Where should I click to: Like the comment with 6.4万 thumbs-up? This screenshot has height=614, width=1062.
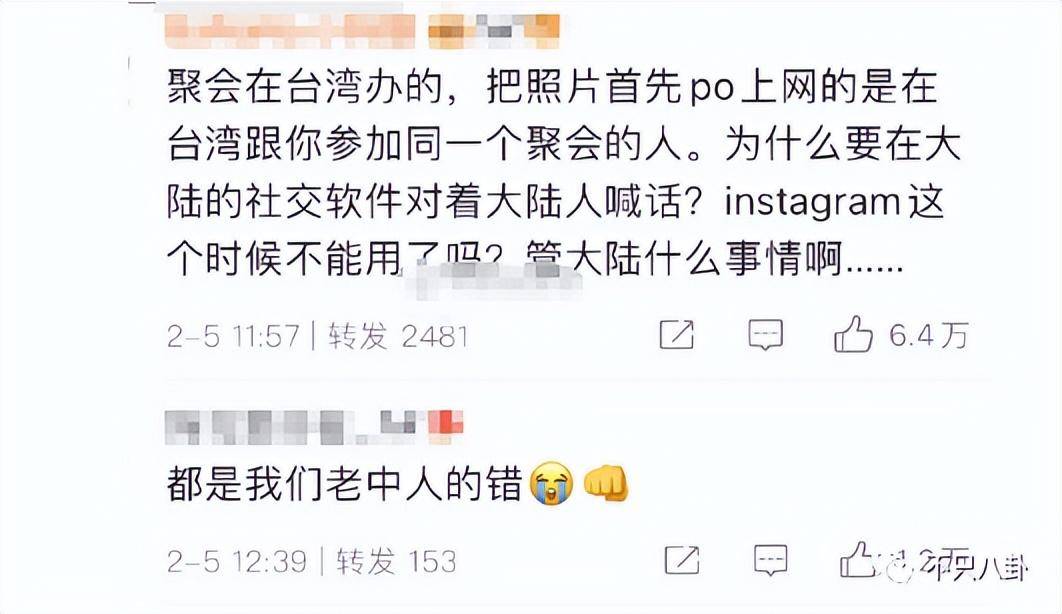click(853, 334)
